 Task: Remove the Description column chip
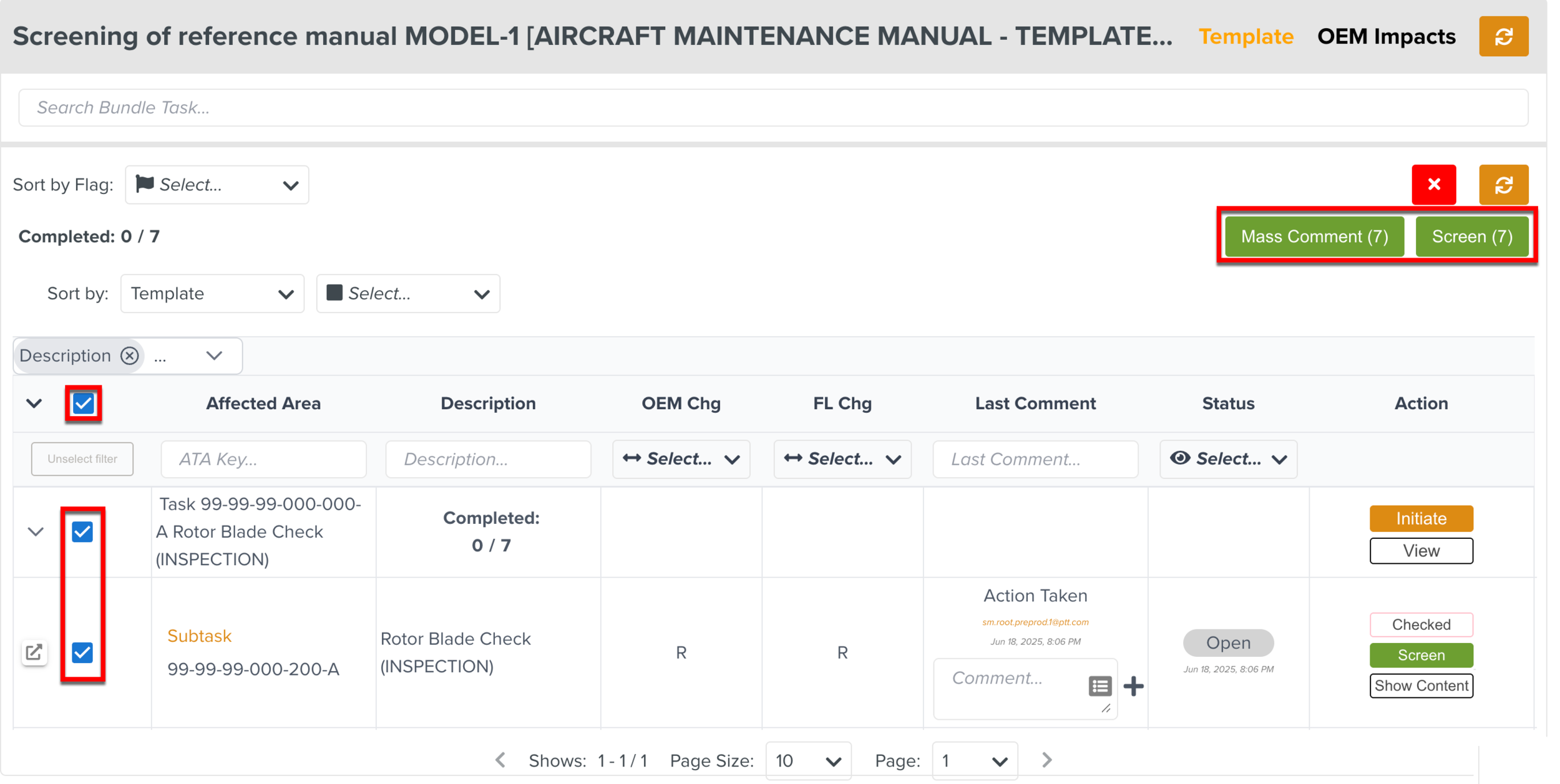point(130,356)
